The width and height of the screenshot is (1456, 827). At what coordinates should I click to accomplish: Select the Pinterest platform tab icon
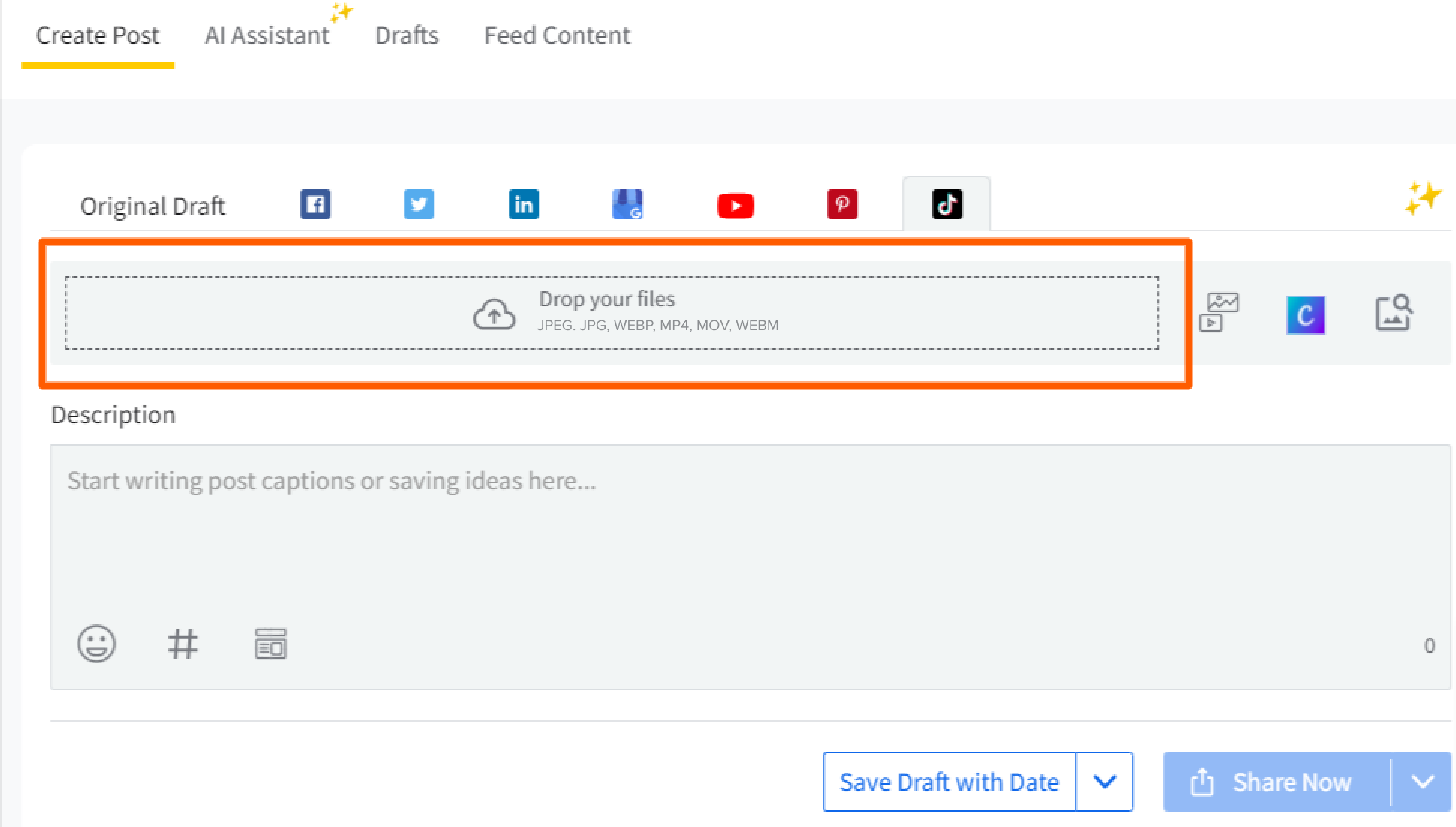pyautogui.click(x=841, y=204)
